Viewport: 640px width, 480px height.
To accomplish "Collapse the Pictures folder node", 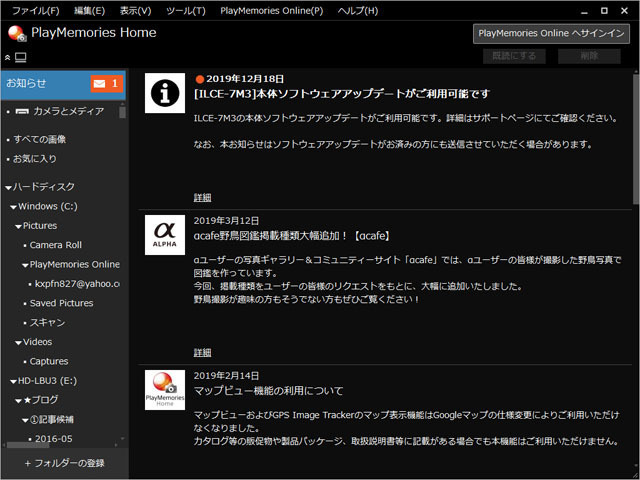I will click(x=18, y=227).
